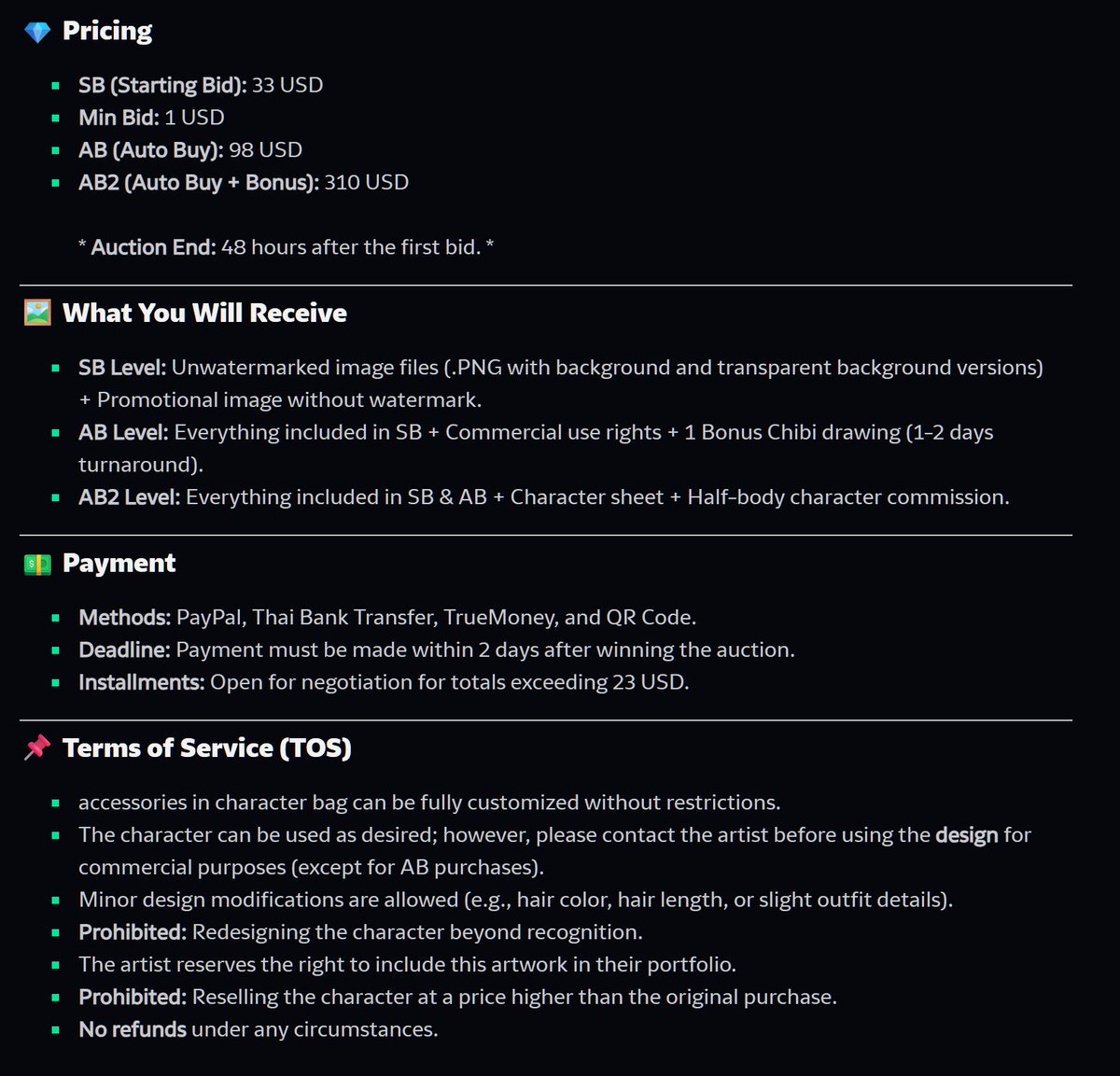
Task: Click the What You Will Receive heading
Action: [204, 313]
